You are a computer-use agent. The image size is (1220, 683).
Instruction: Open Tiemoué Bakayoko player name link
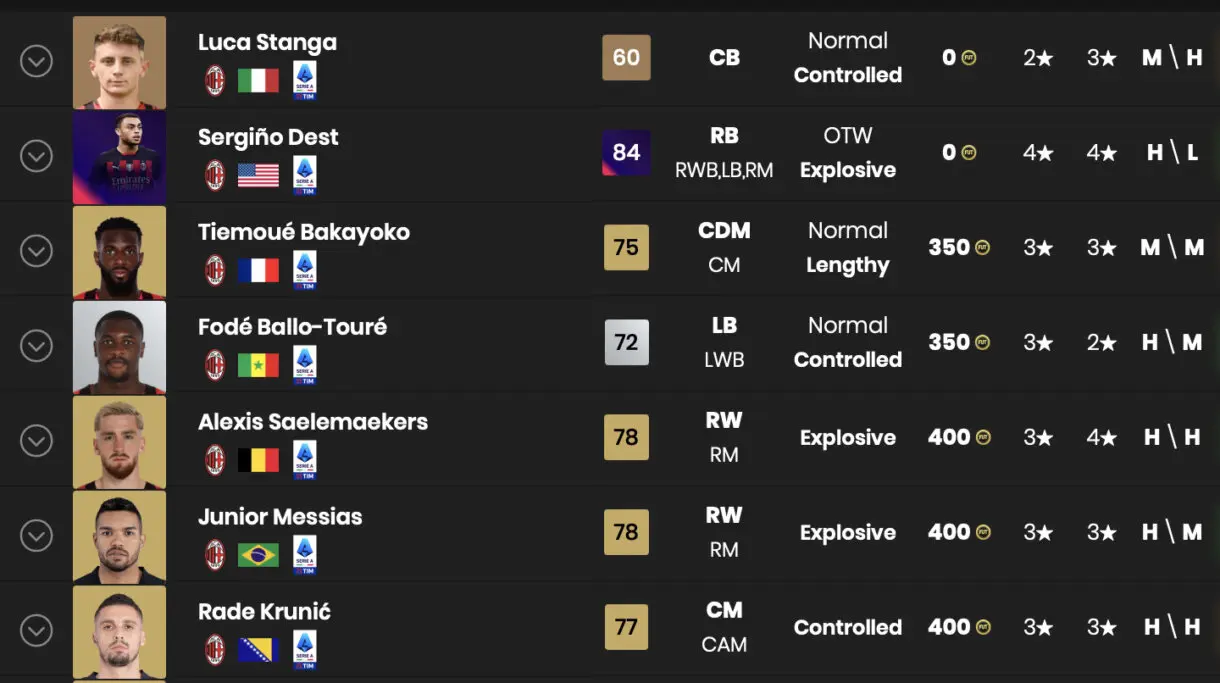(304, 232)
